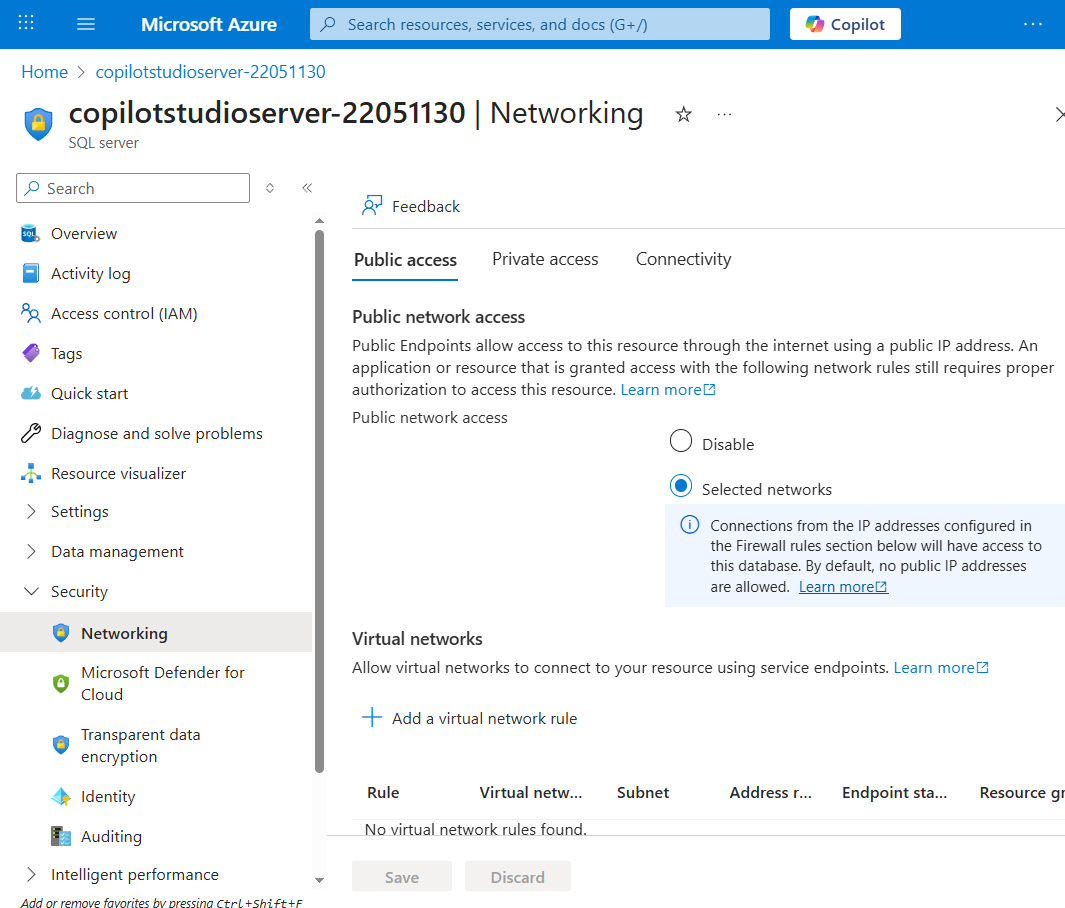Open the Azure portal menu
Viewport: 1065px width, 908px height.
pos(85,23)
